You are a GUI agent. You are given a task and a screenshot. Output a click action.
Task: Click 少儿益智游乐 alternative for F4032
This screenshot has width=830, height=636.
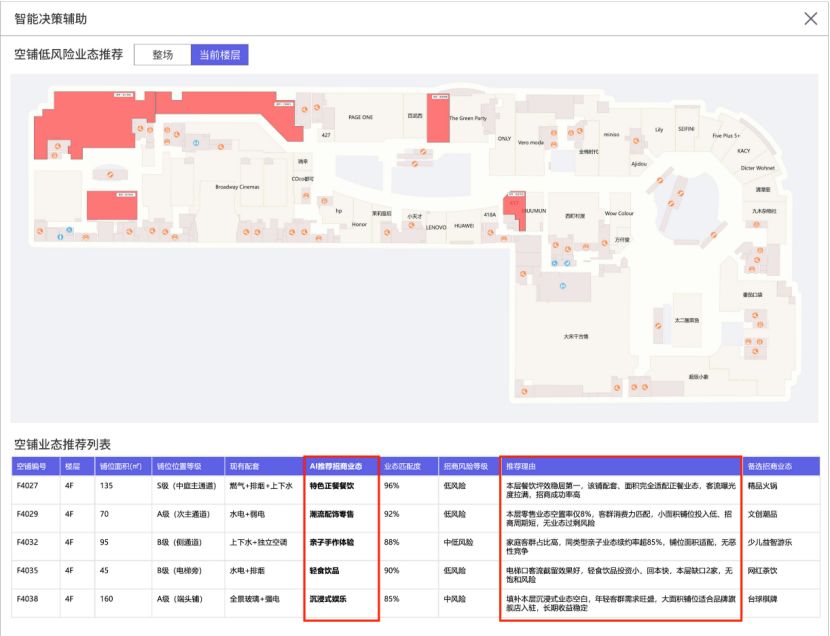pos(772,542)
